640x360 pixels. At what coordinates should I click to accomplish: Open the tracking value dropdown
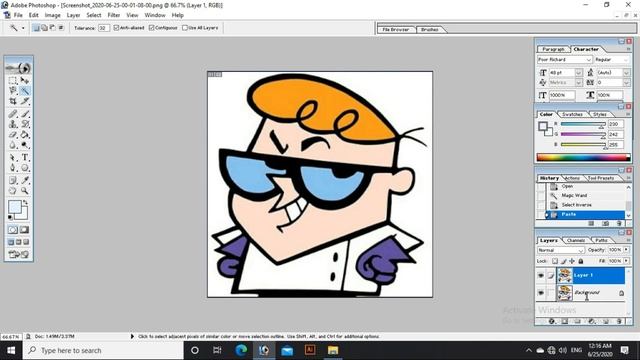(x=626, y=83)
